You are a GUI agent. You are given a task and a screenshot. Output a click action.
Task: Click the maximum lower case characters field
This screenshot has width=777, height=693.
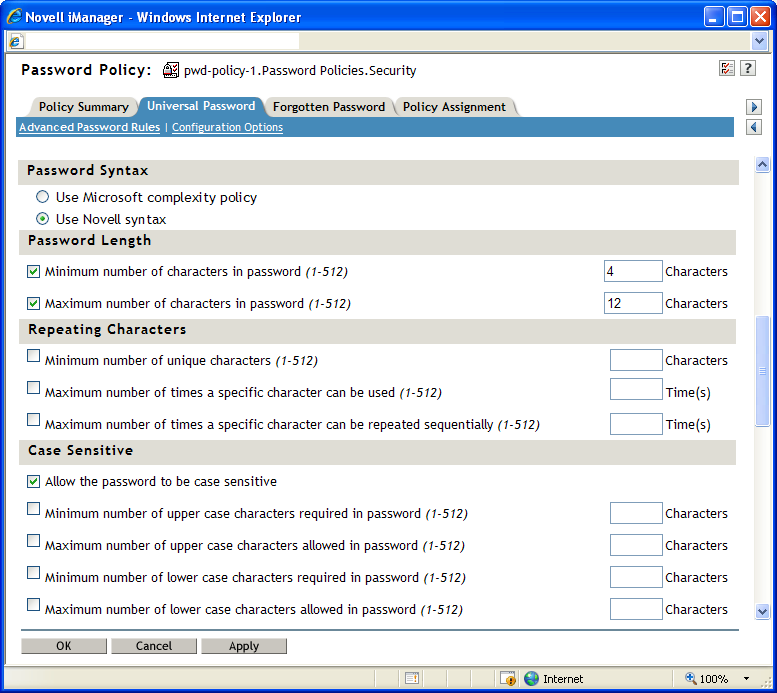tap(636, 609)
